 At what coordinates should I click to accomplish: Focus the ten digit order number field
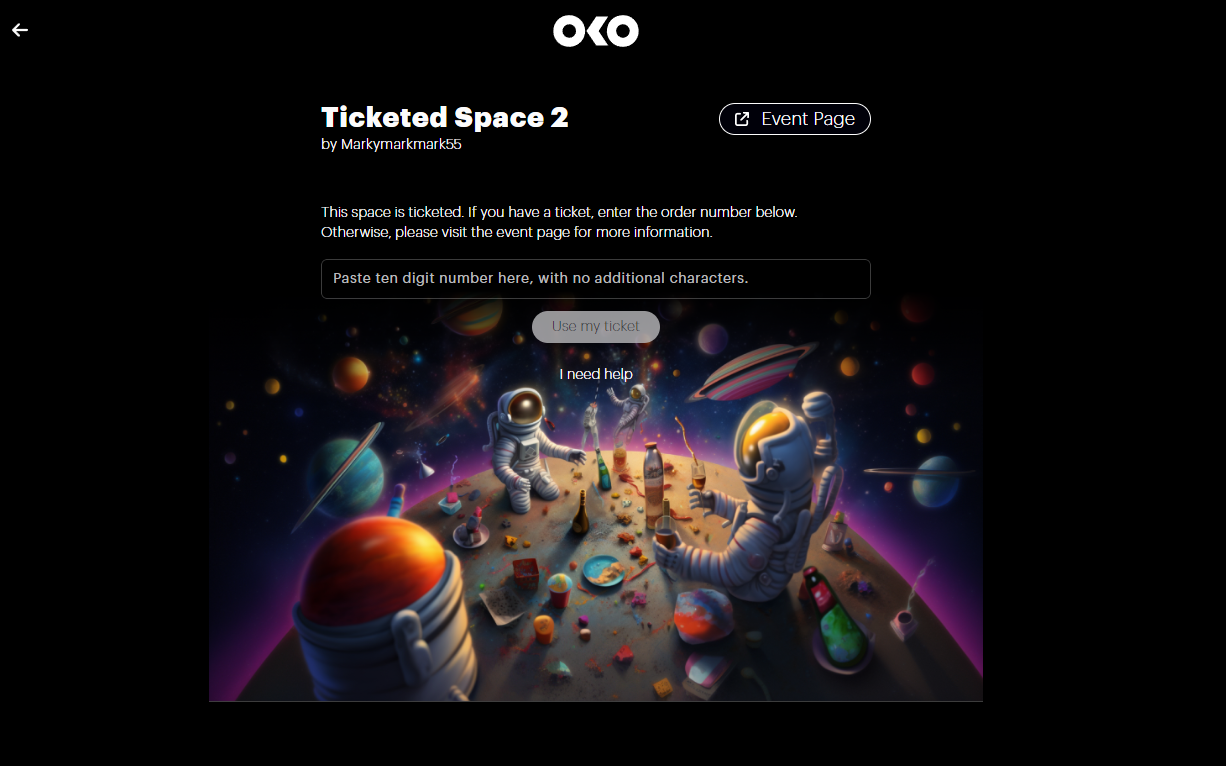(595, 279)
